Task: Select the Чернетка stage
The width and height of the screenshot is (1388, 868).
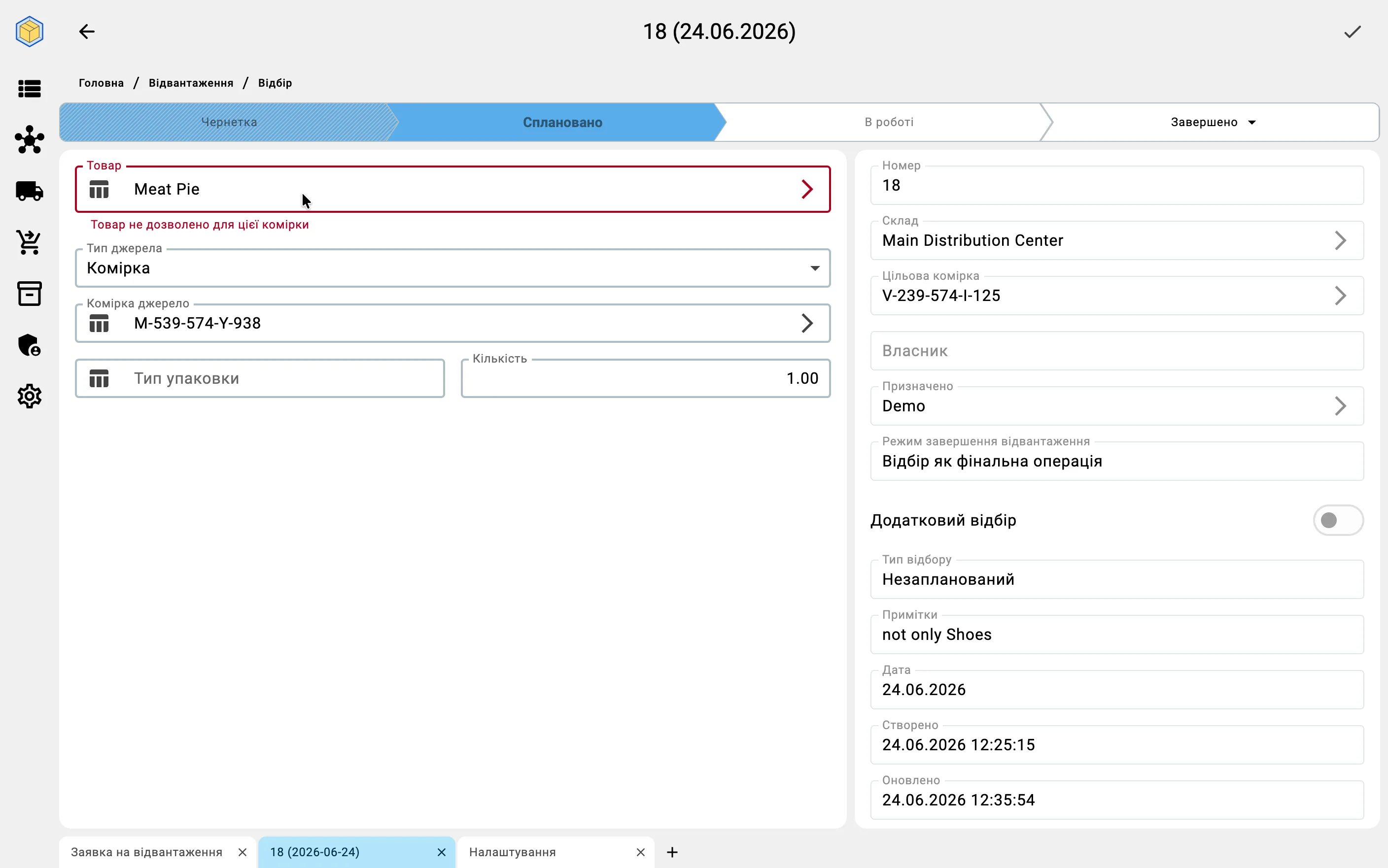Action: (229, 122)
